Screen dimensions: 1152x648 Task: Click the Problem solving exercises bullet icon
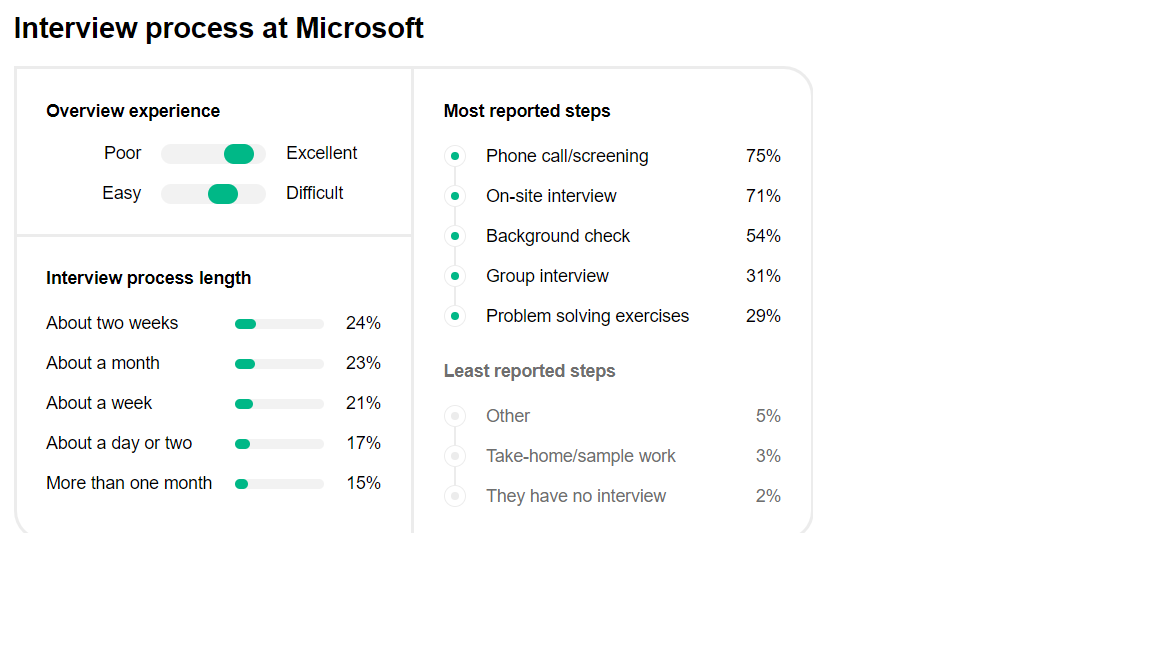point(455,316)
